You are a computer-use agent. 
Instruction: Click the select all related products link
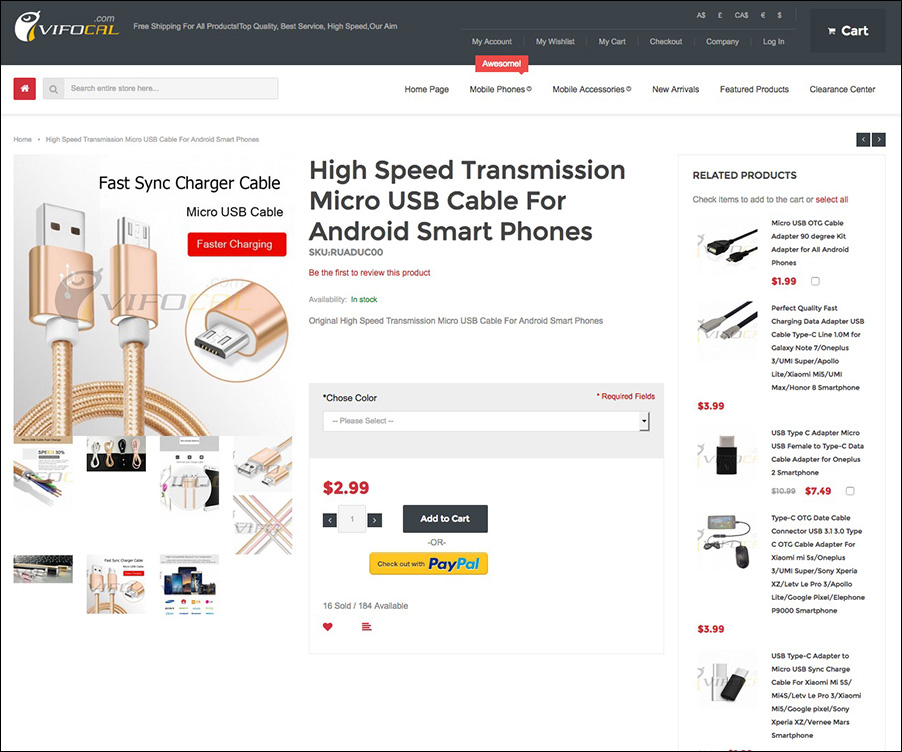[x=831, y=200]
